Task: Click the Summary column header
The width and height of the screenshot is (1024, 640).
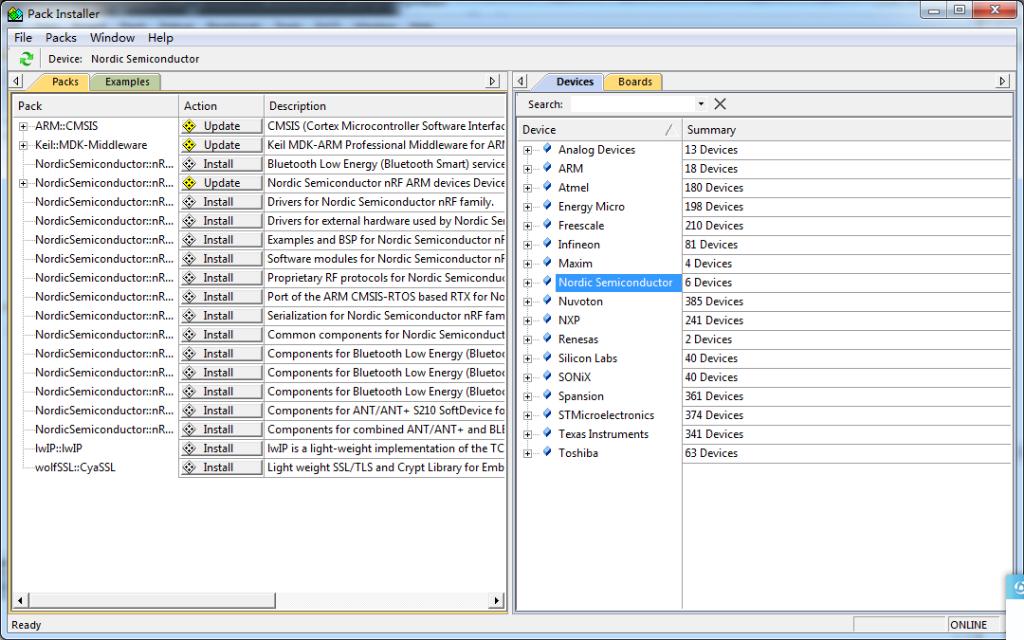Action: pos(846,130)
